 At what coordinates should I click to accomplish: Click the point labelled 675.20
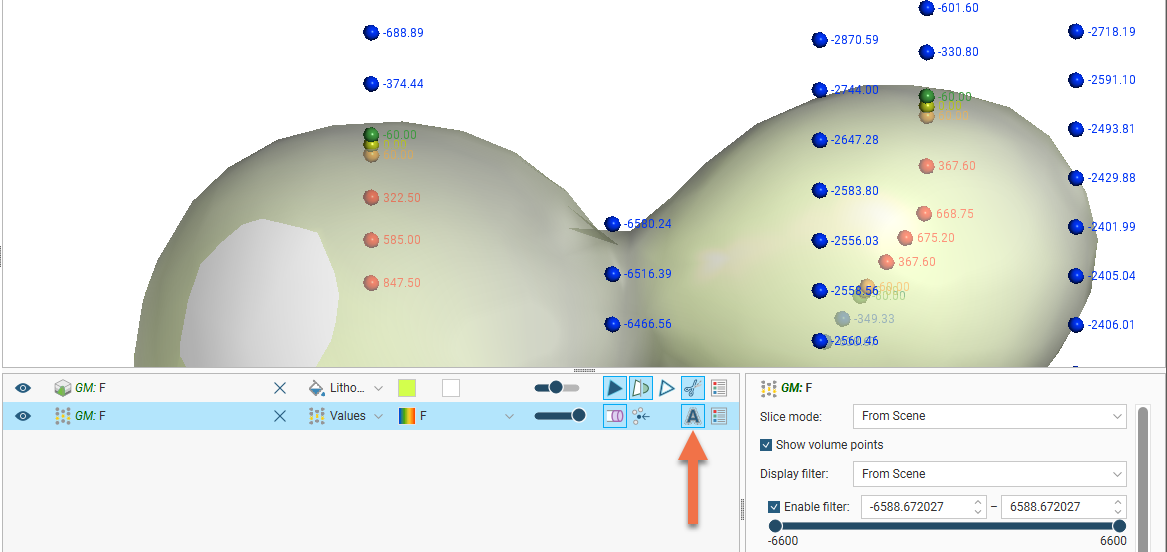coord(905,237)
